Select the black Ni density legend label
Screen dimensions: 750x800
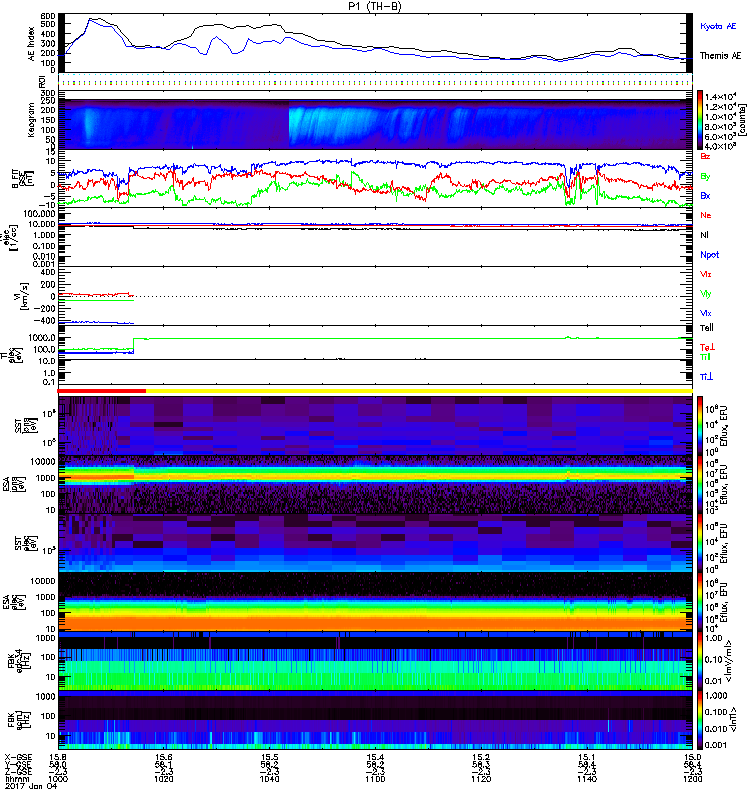pyautogui.click(x=705, y=235)
